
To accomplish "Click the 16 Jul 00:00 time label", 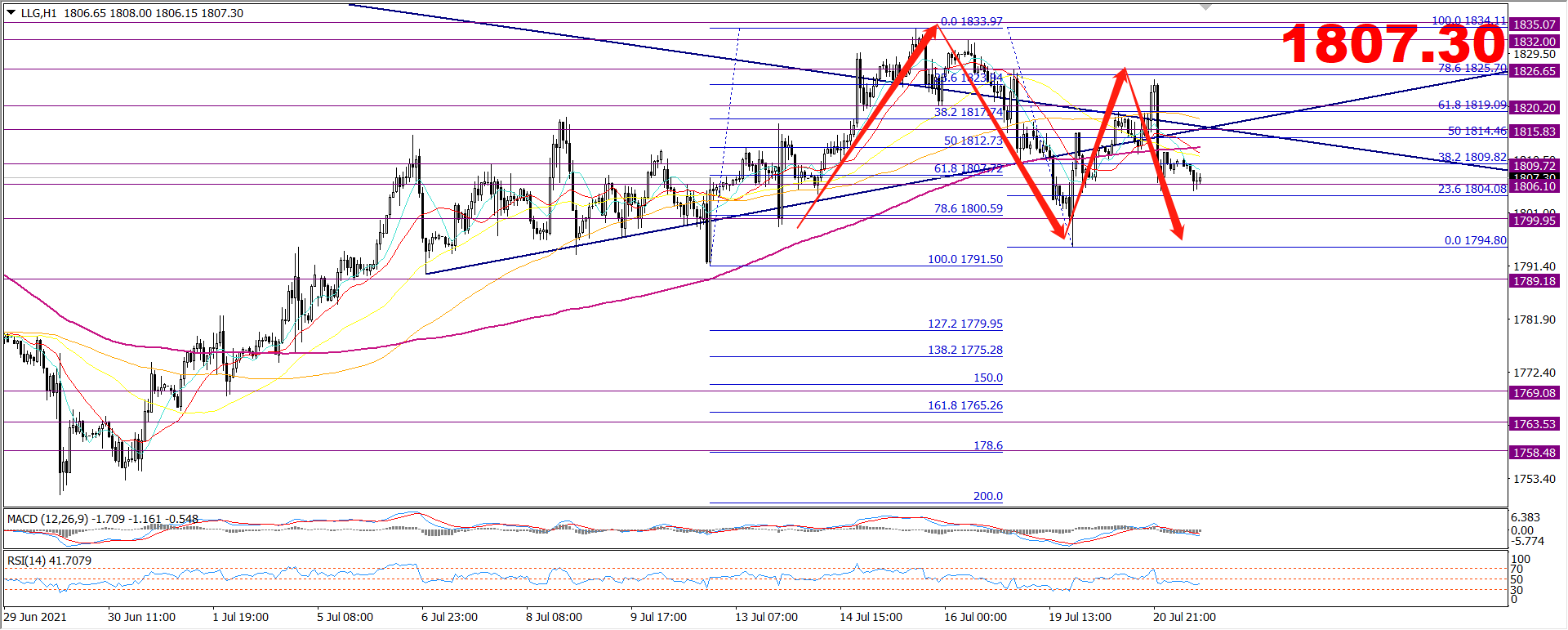I will tap(976, 617).
